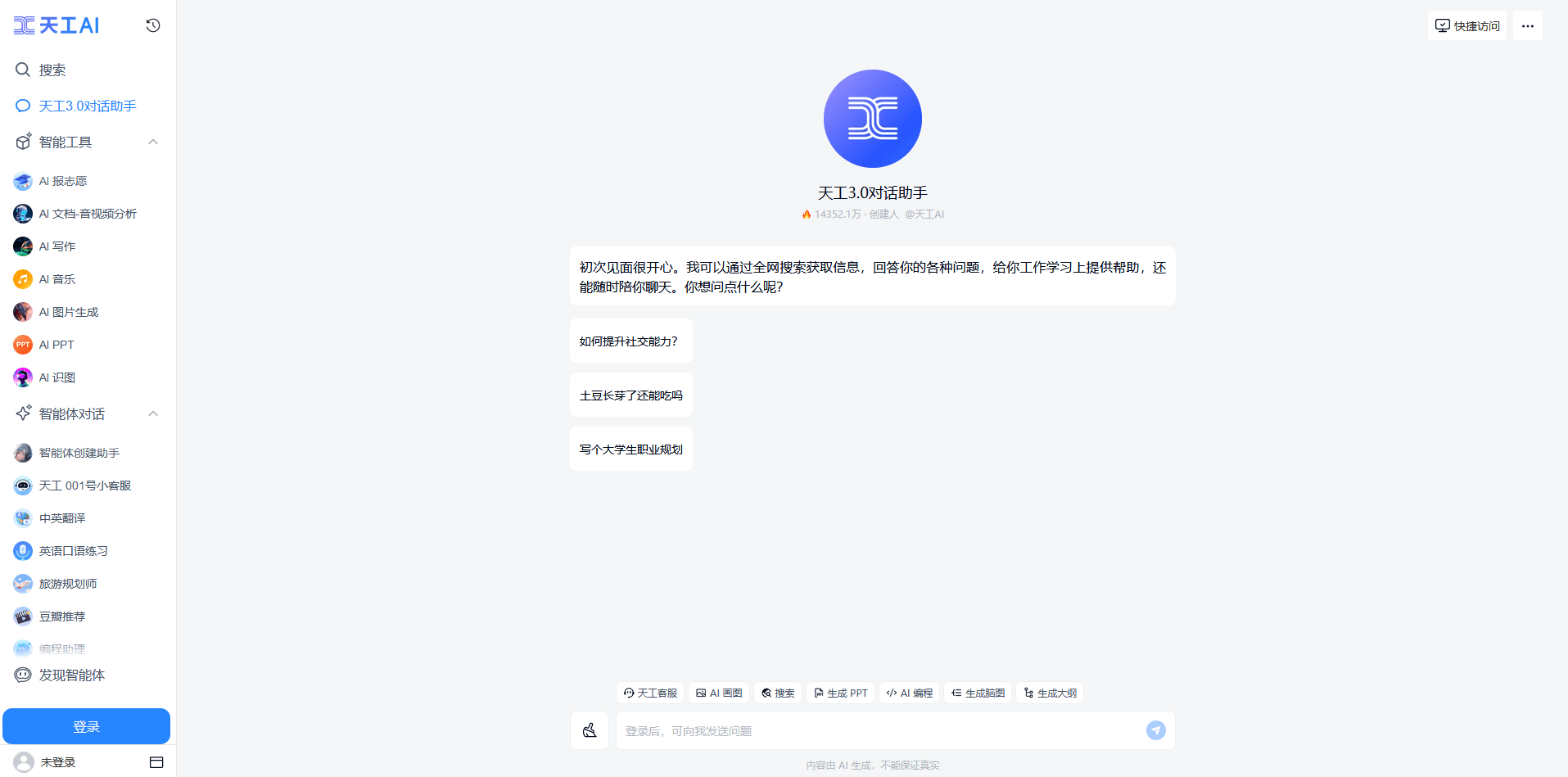Open the 英语口语练习 microphone icon
The height and width of the screenshot is (777, 1568).
pyautogui.click(x=23, y=551)
